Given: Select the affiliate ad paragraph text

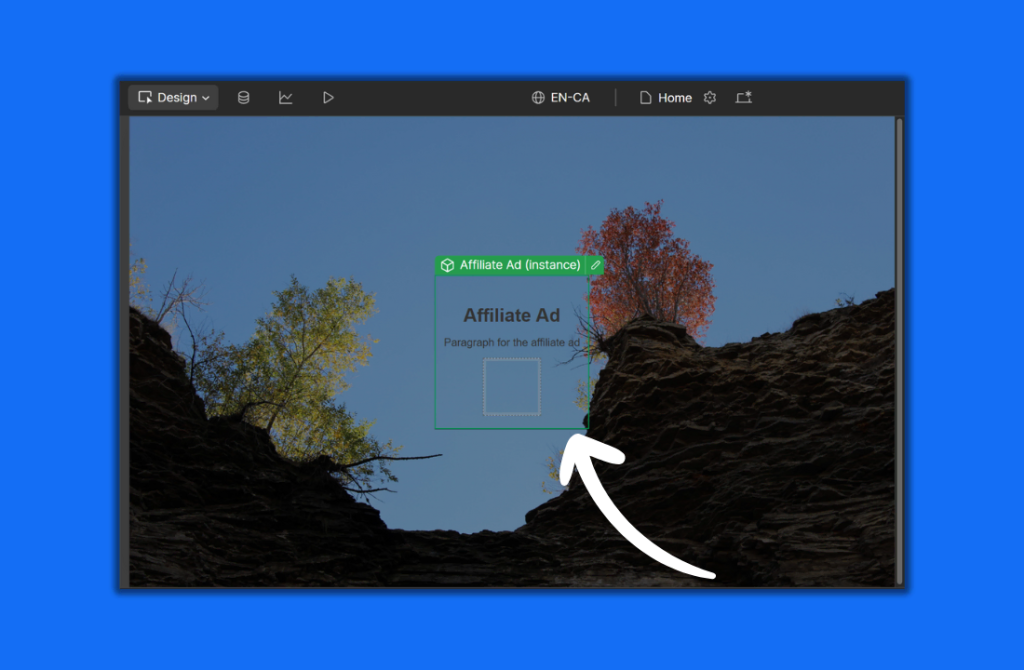Looking at the screenshot, I should [511, 342].
